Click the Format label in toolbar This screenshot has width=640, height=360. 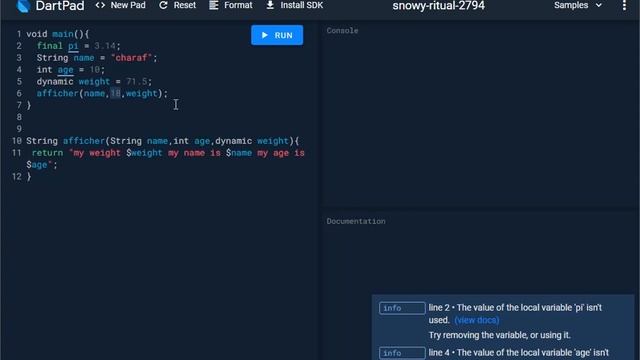(238, 5)
